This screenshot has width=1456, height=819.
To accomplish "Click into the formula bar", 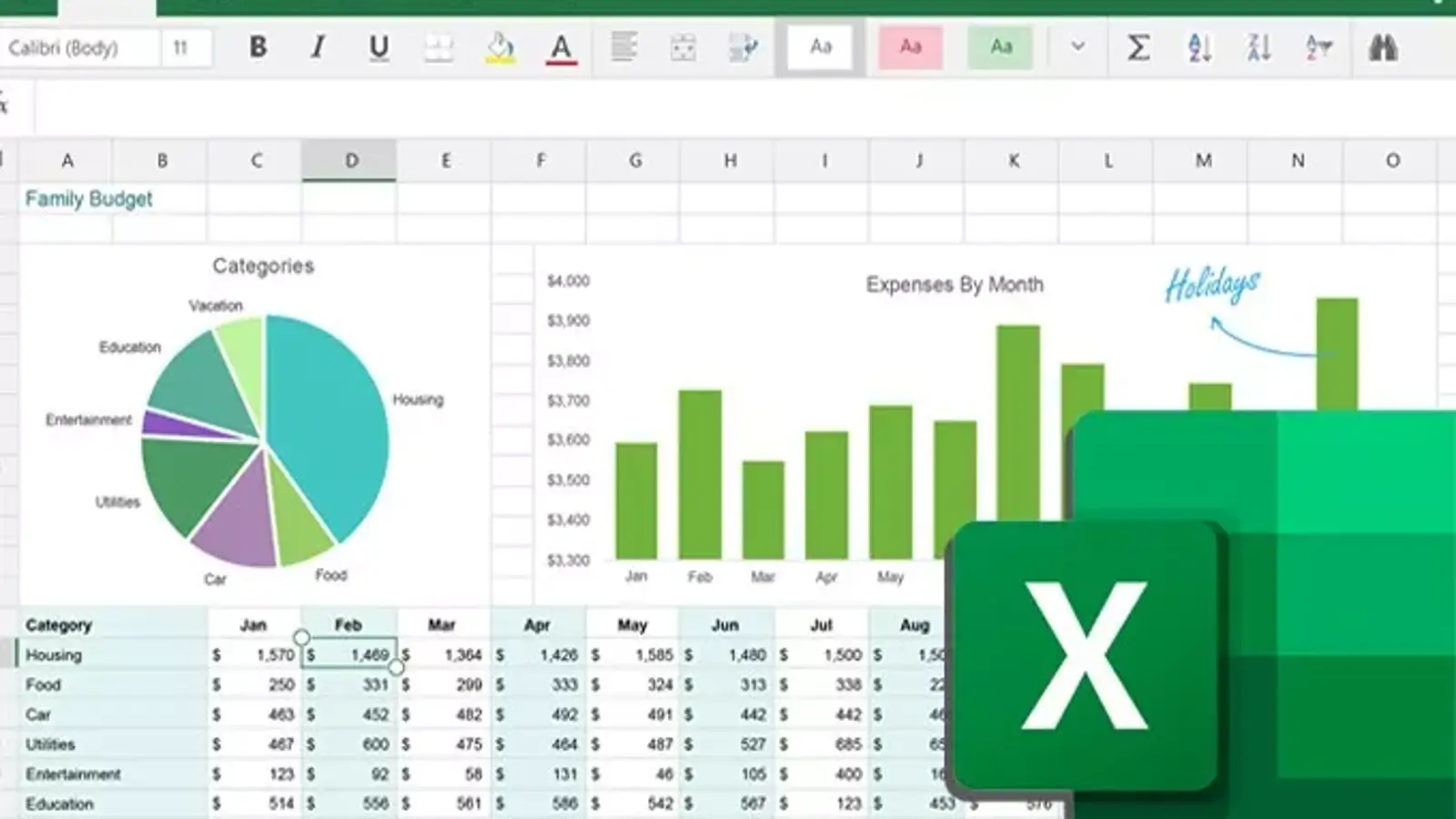I will click(744, 106).
